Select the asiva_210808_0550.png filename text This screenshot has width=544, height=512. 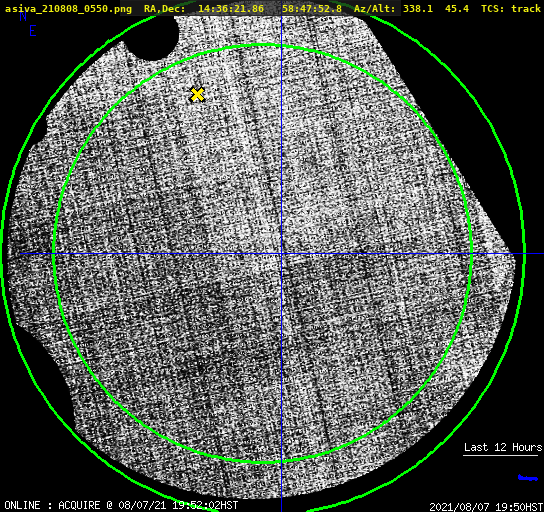pos(68,9)
